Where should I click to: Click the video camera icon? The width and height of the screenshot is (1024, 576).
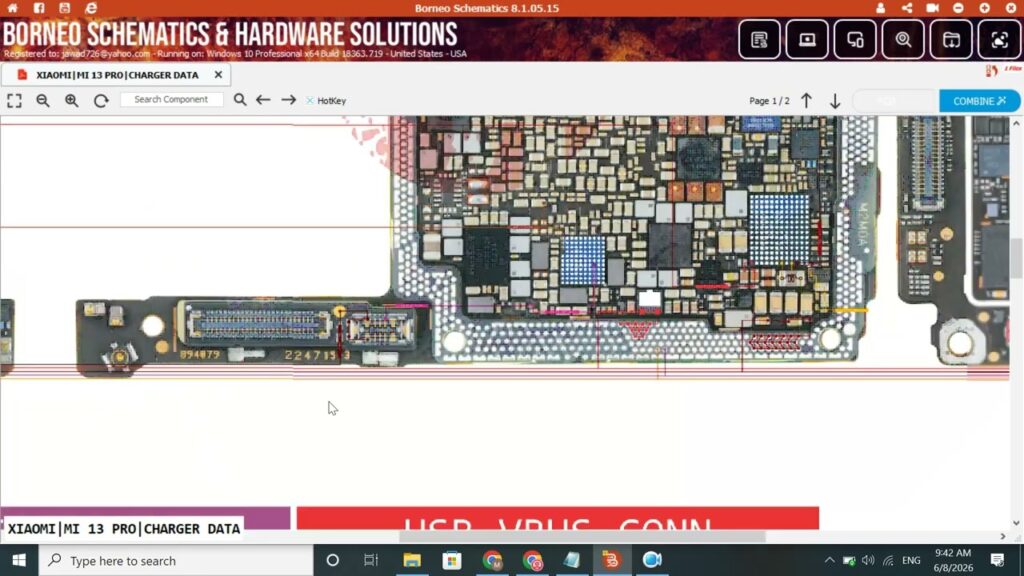click(932, 8)
